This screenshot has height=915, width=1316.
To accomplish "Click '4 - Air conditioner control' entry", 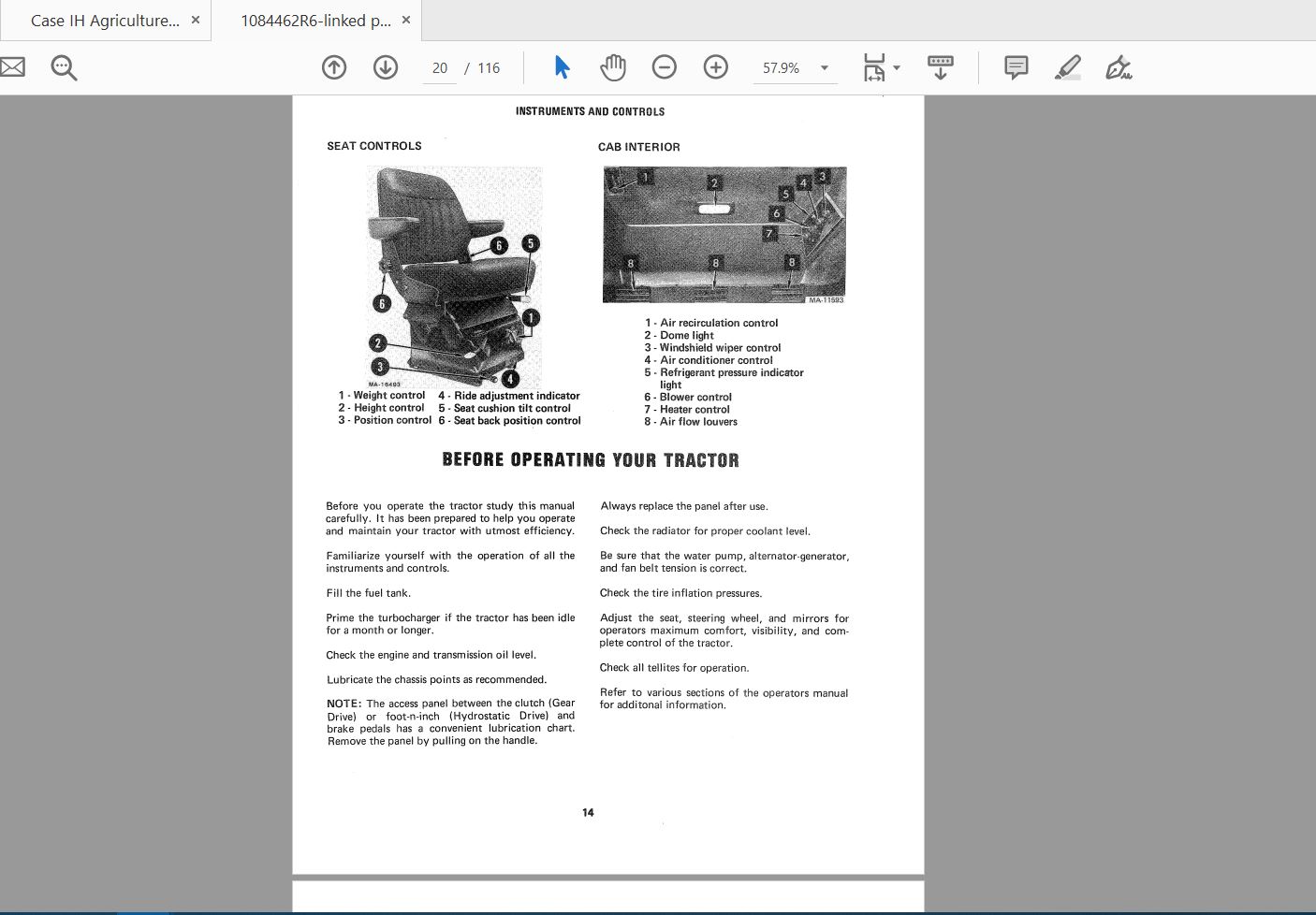I will 709,360.
